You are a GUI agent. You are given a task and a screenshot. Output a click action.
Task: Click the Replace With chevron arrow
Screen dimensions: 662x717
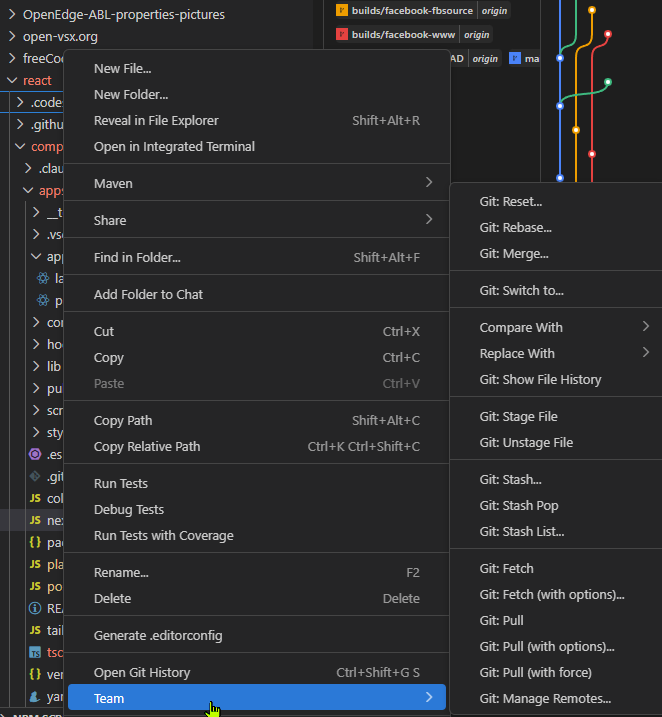coord(646,353)
